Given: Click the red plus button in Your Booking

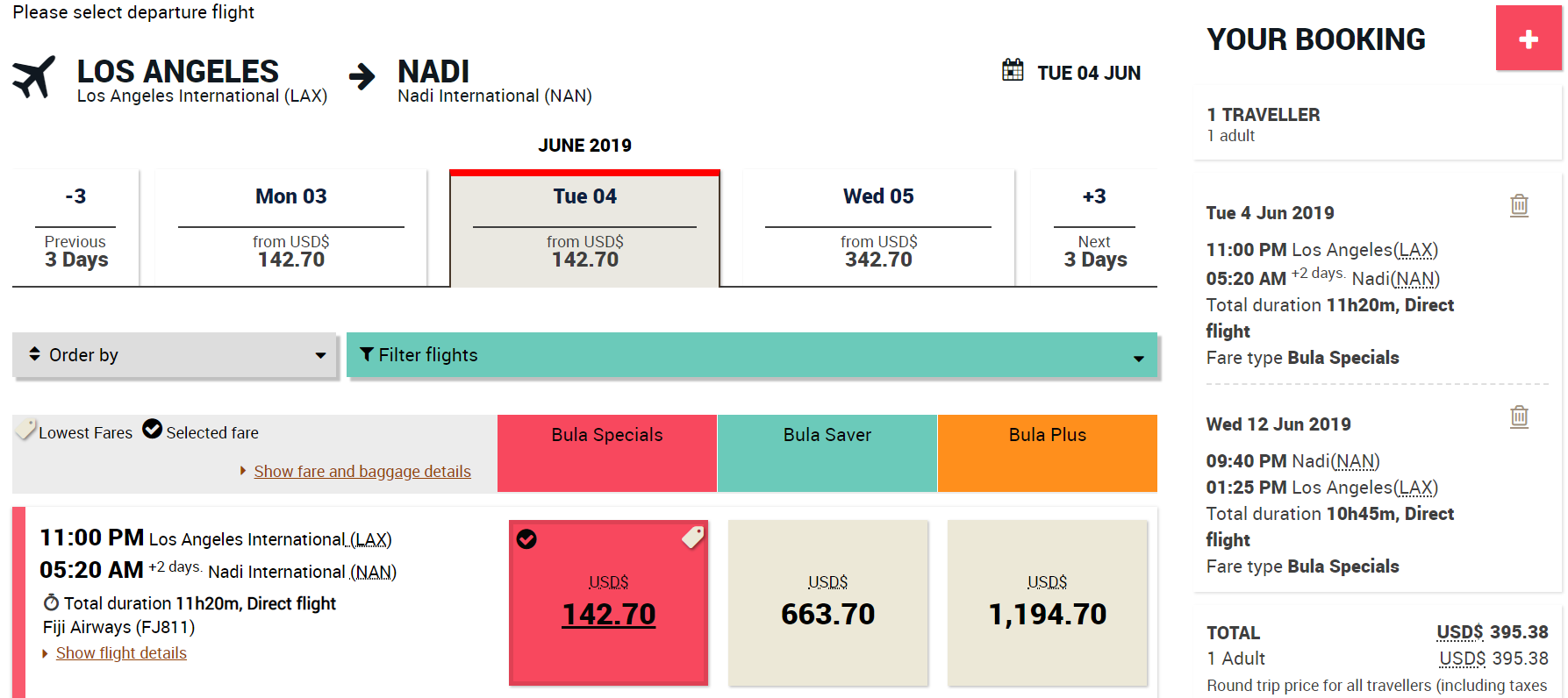Looking at the screenshot, I should click(1528, 39).
